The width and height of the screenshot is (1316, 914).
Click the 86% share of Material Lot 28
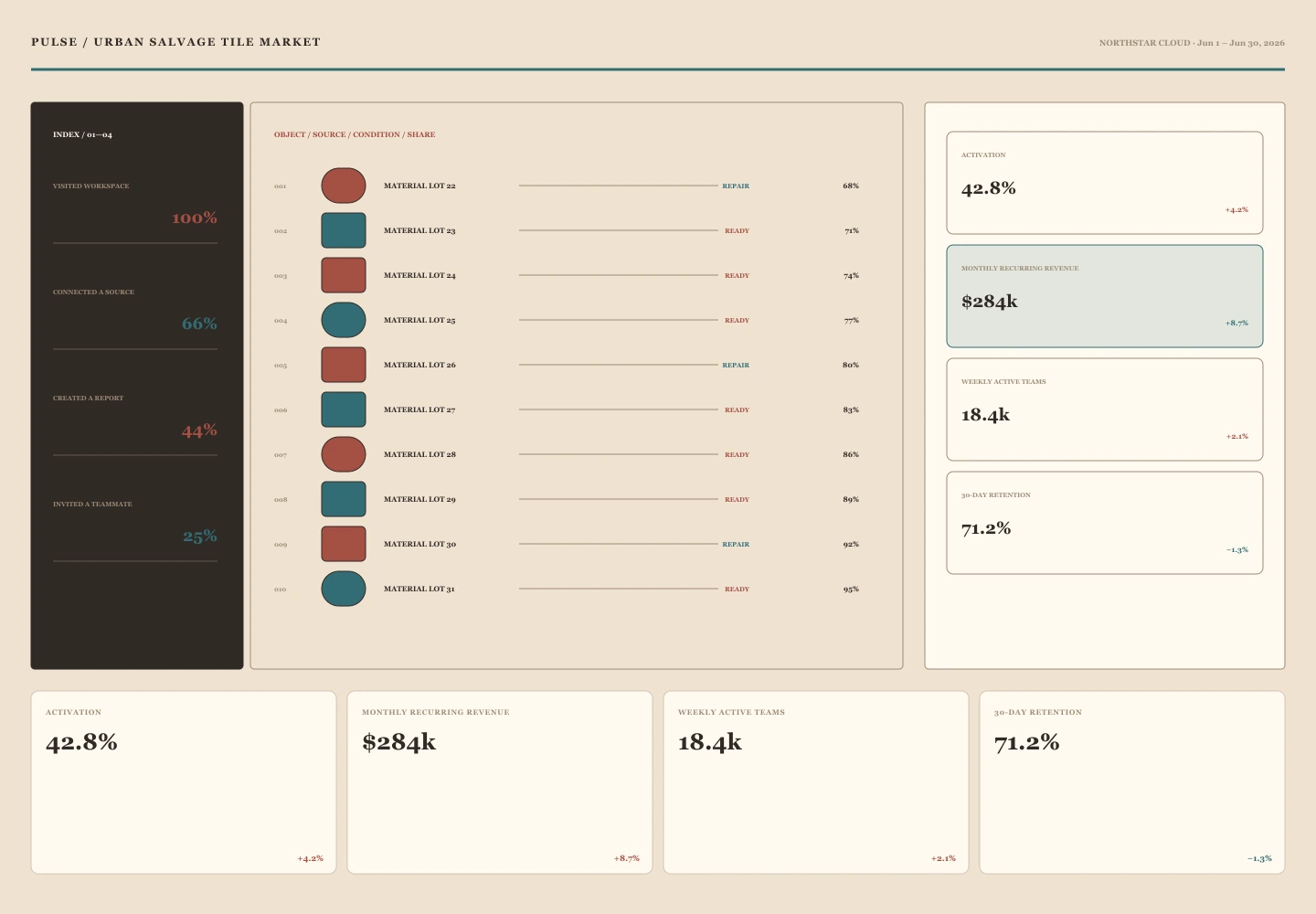click(851, 454)
